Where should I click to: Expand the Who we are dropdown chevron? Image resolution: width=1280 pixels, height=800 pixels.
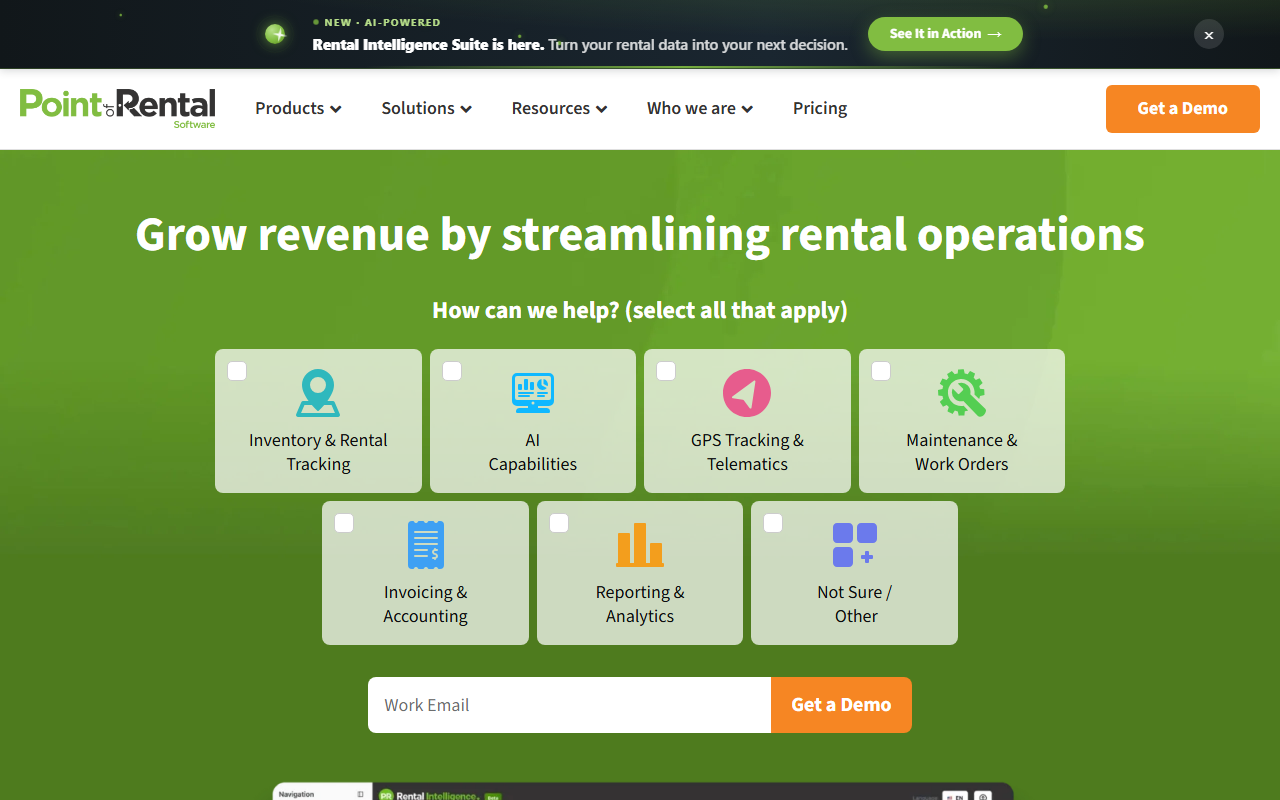tap(747, 109)
